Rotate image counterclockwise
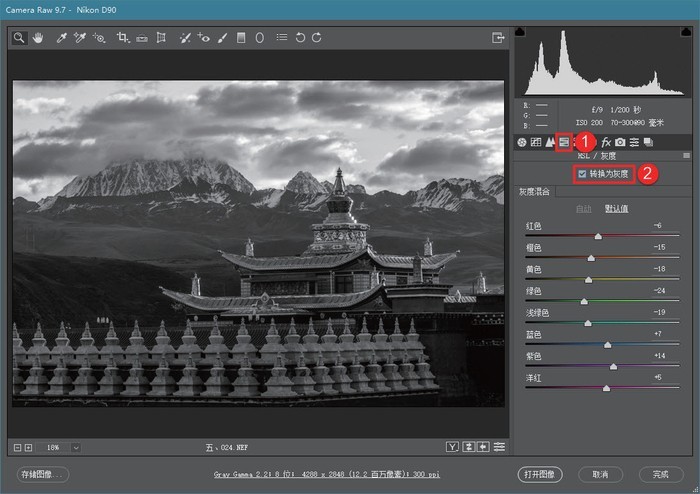 coord(299,38)
